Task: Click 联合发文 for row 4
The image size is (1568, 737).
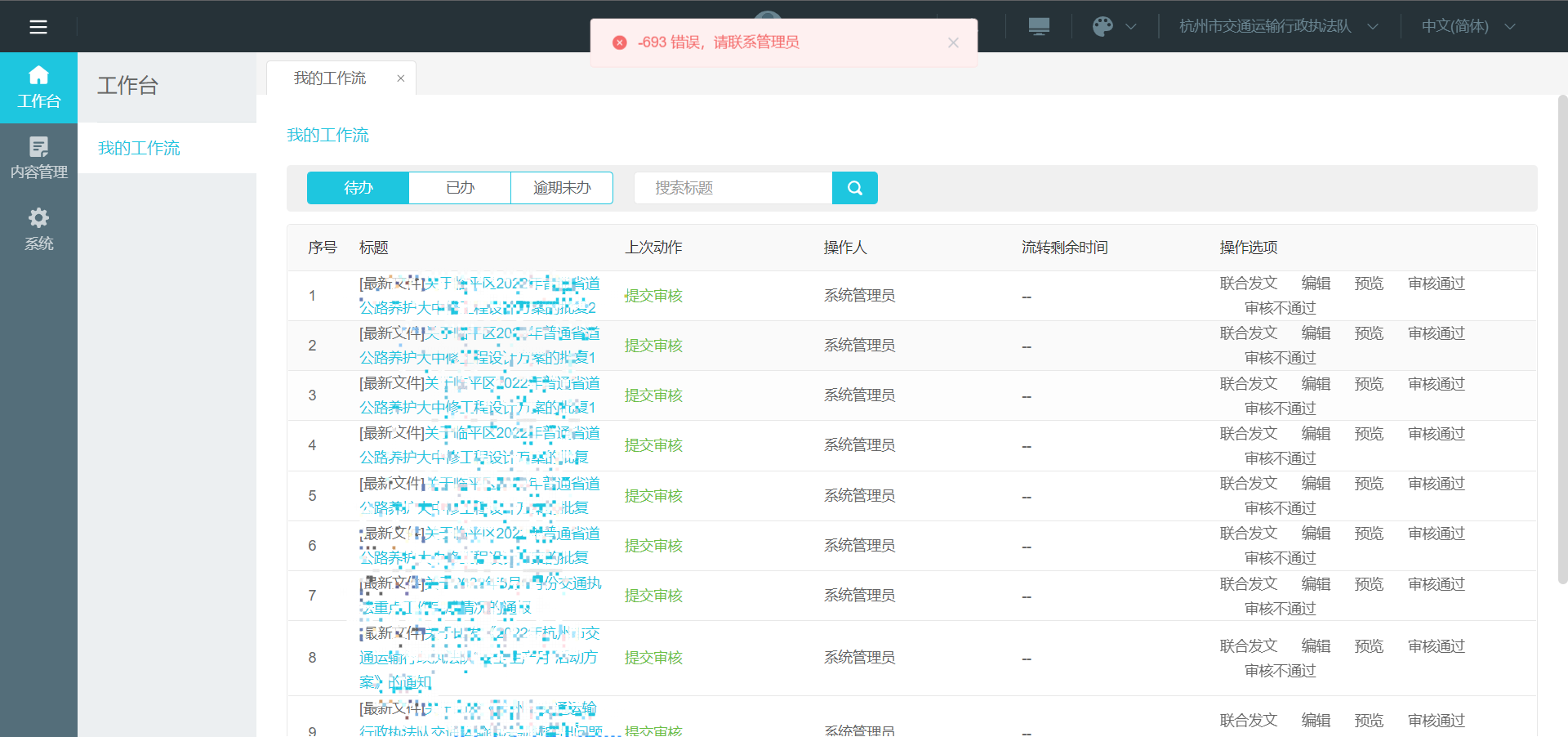Action: (x=1248, y=434)
